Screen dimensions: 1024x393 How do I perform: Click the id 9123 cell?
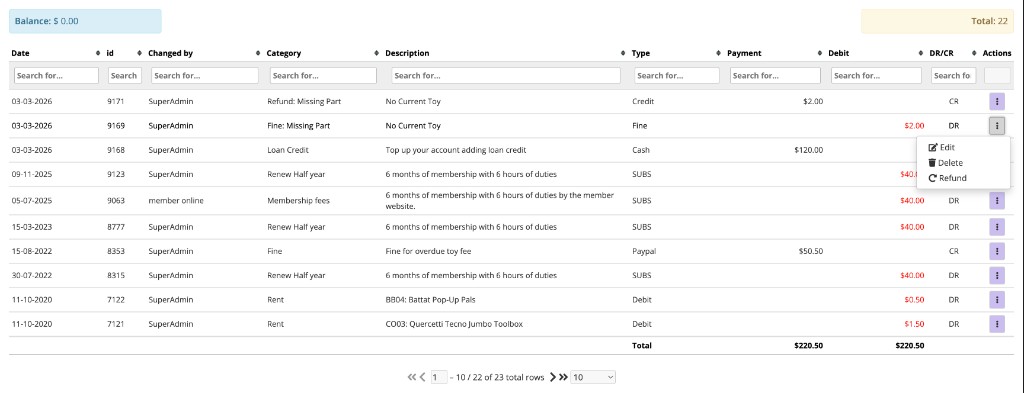pos(116,174)
